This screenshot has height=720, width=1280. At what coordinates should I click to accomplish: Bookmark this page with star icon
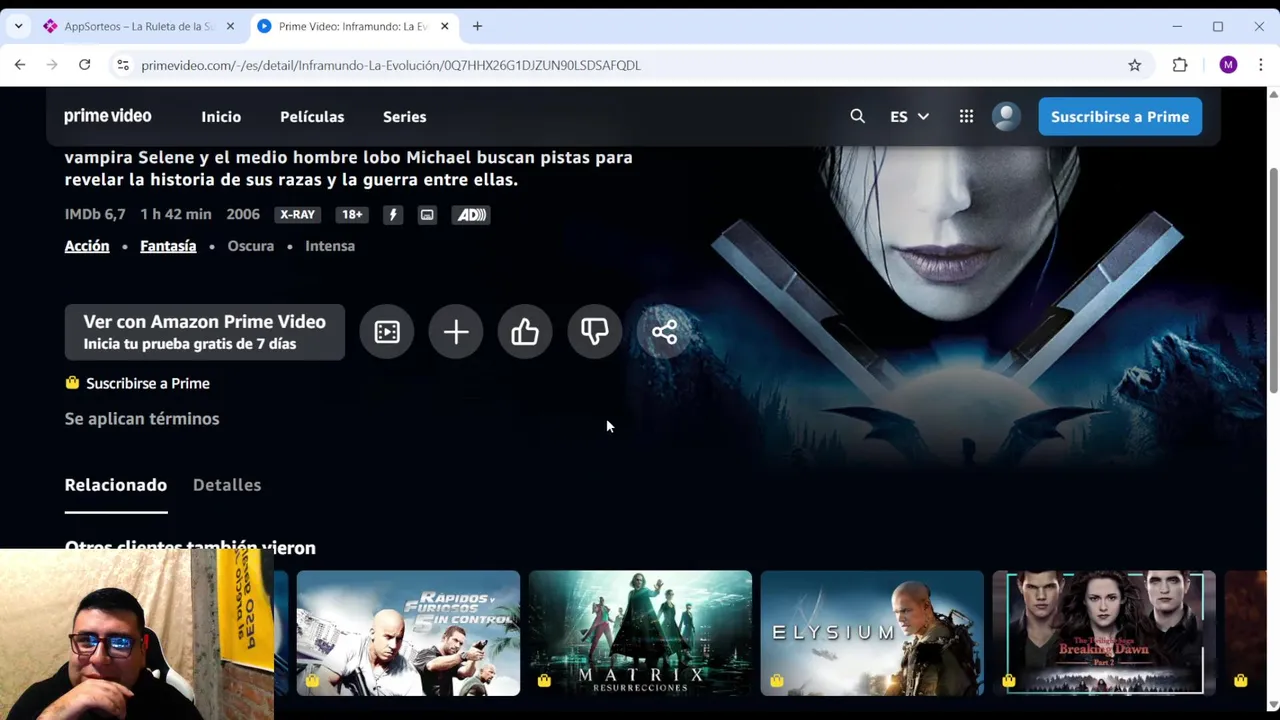pyautogui.click(x=1134, y=65)
